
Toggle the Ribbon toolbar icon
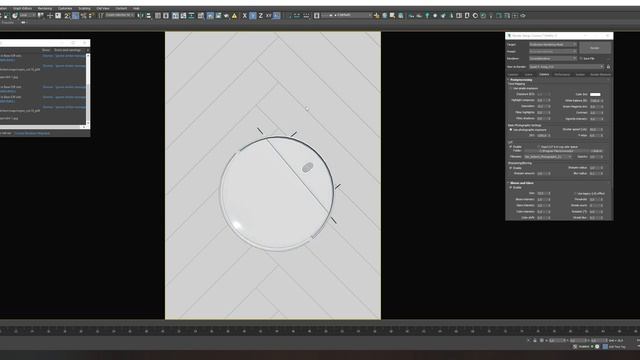pos(175,16)
